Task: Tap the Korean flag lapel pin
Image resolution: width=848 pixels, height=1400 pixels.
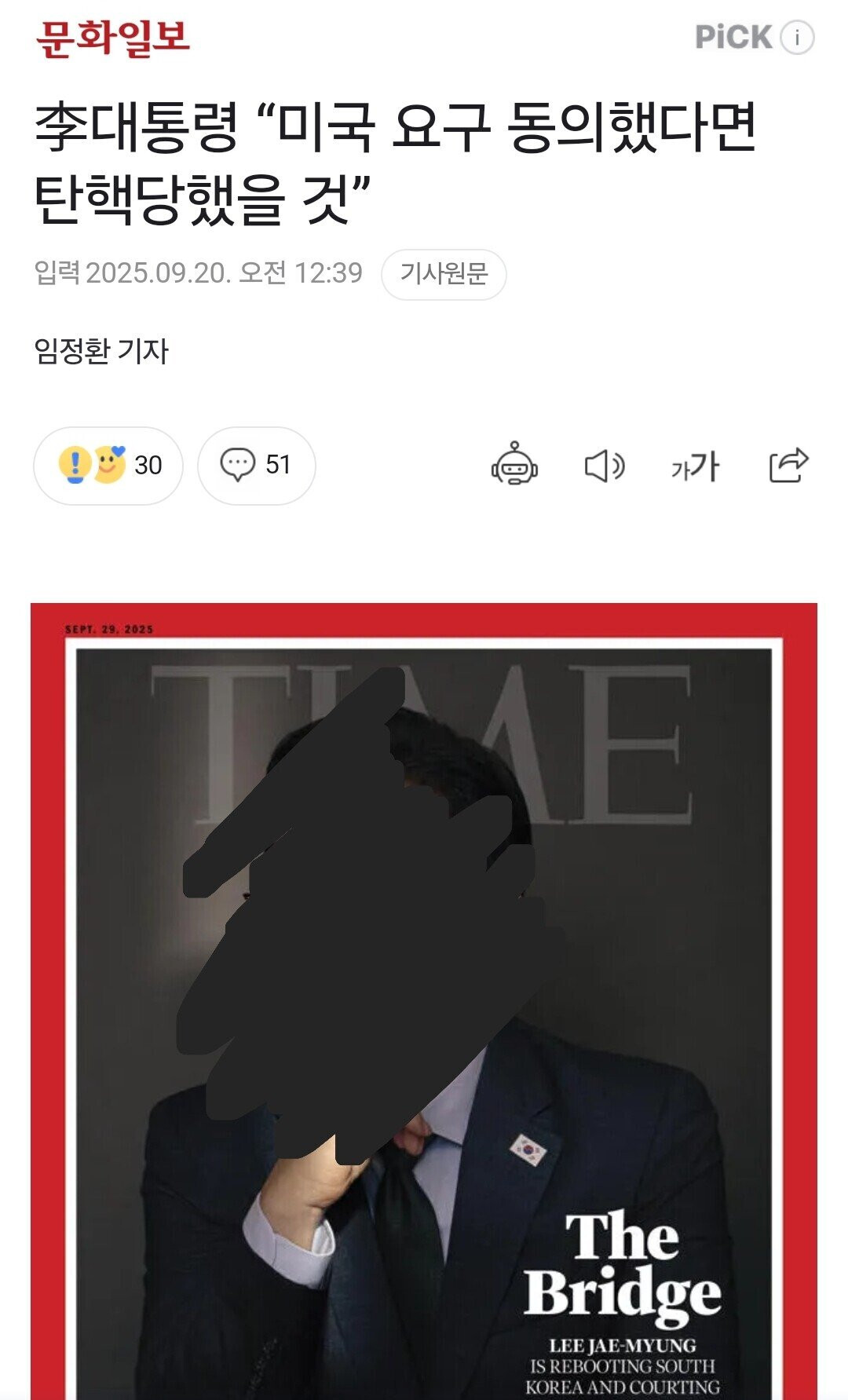Action: click(x=528, y=1150)
